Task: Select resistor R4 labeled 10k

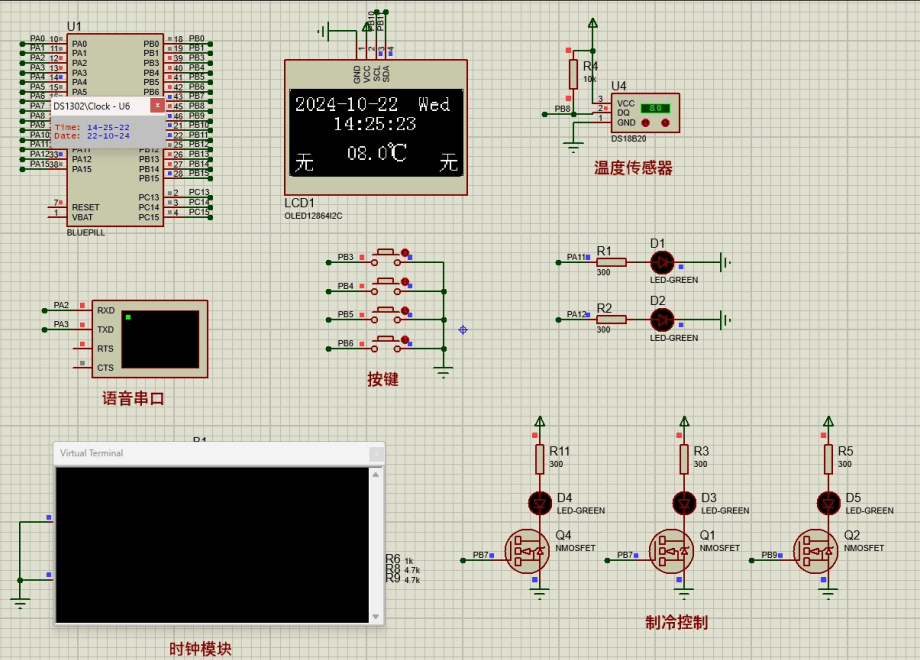Action: (573, 75)
